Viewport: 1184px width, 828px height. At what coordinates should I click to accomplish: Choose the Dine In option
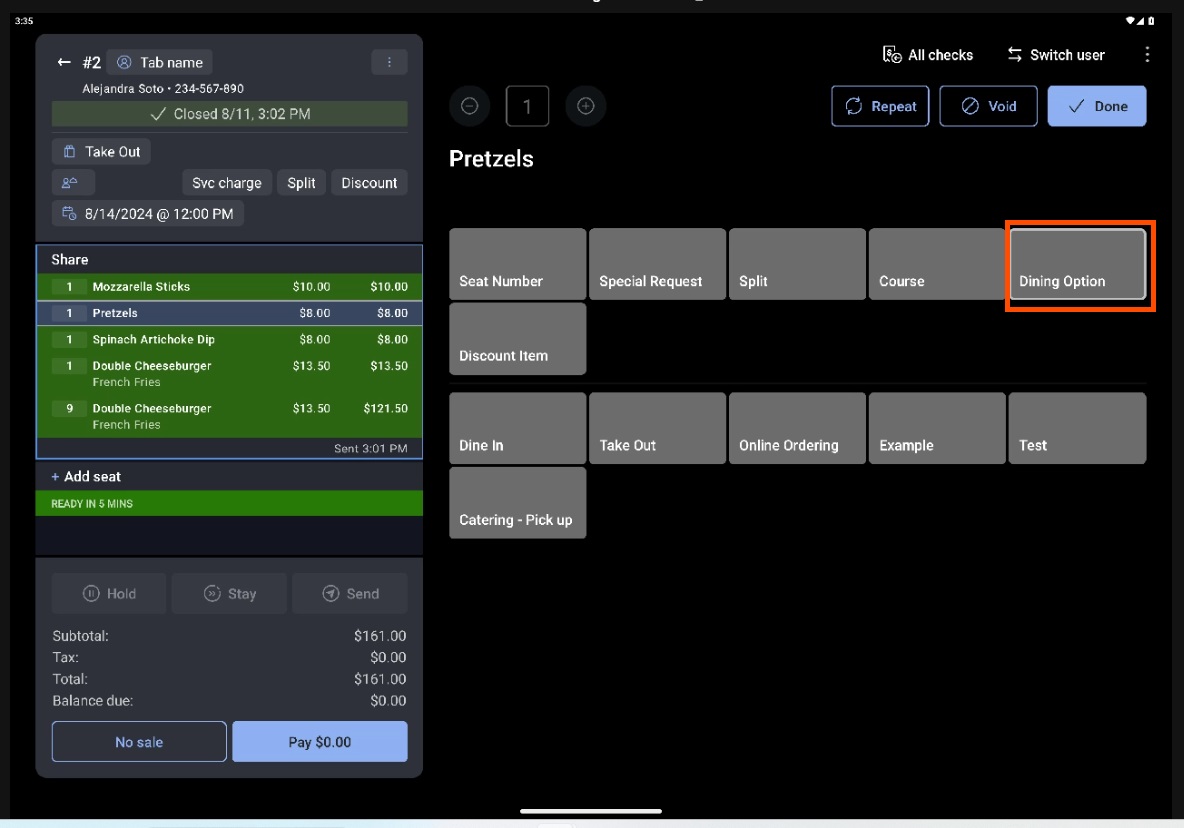pyautogui.click(x=517, y=428)
